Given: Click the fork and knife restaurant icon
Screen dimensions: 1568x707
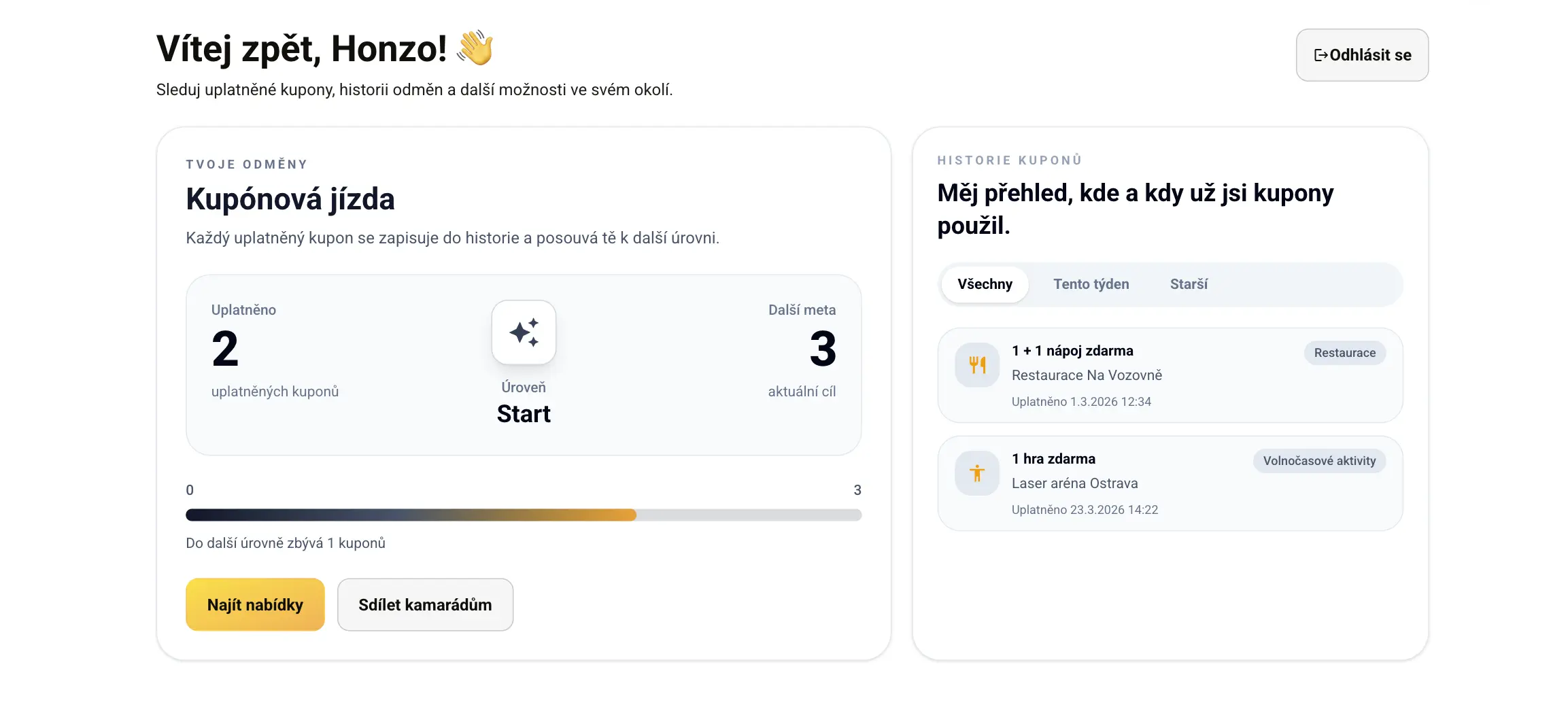Looking at the screenshot, I should [977, 365].
